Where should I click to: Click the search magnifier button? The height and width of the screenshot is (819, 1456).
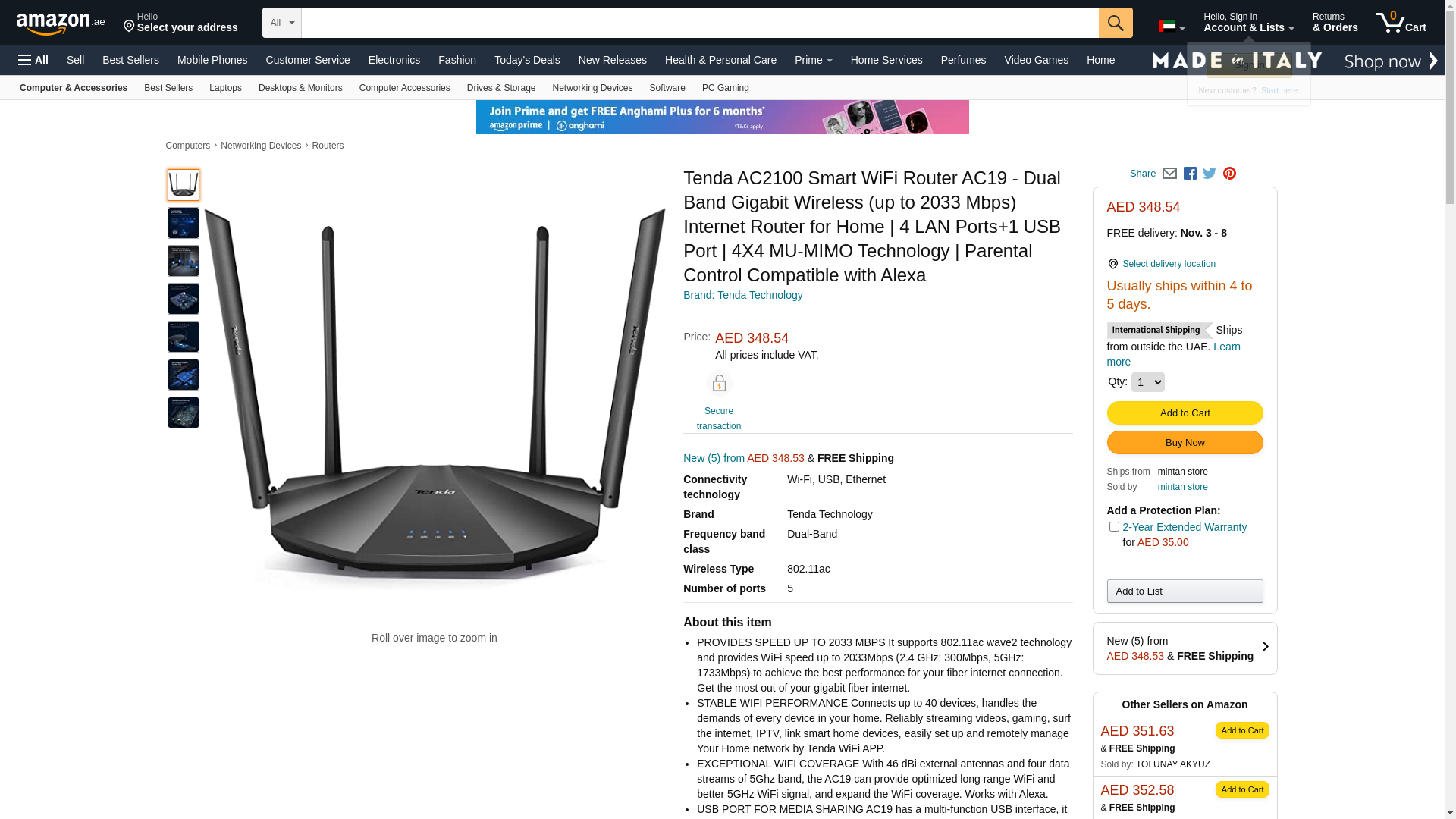pos(1115,23)
